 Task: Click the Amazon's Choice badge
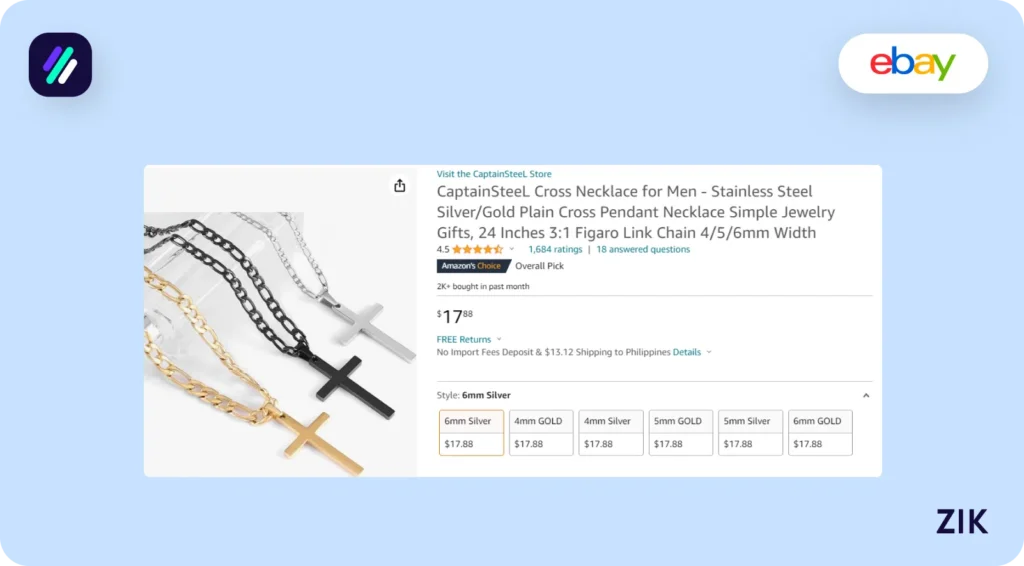tap(473, 266)
